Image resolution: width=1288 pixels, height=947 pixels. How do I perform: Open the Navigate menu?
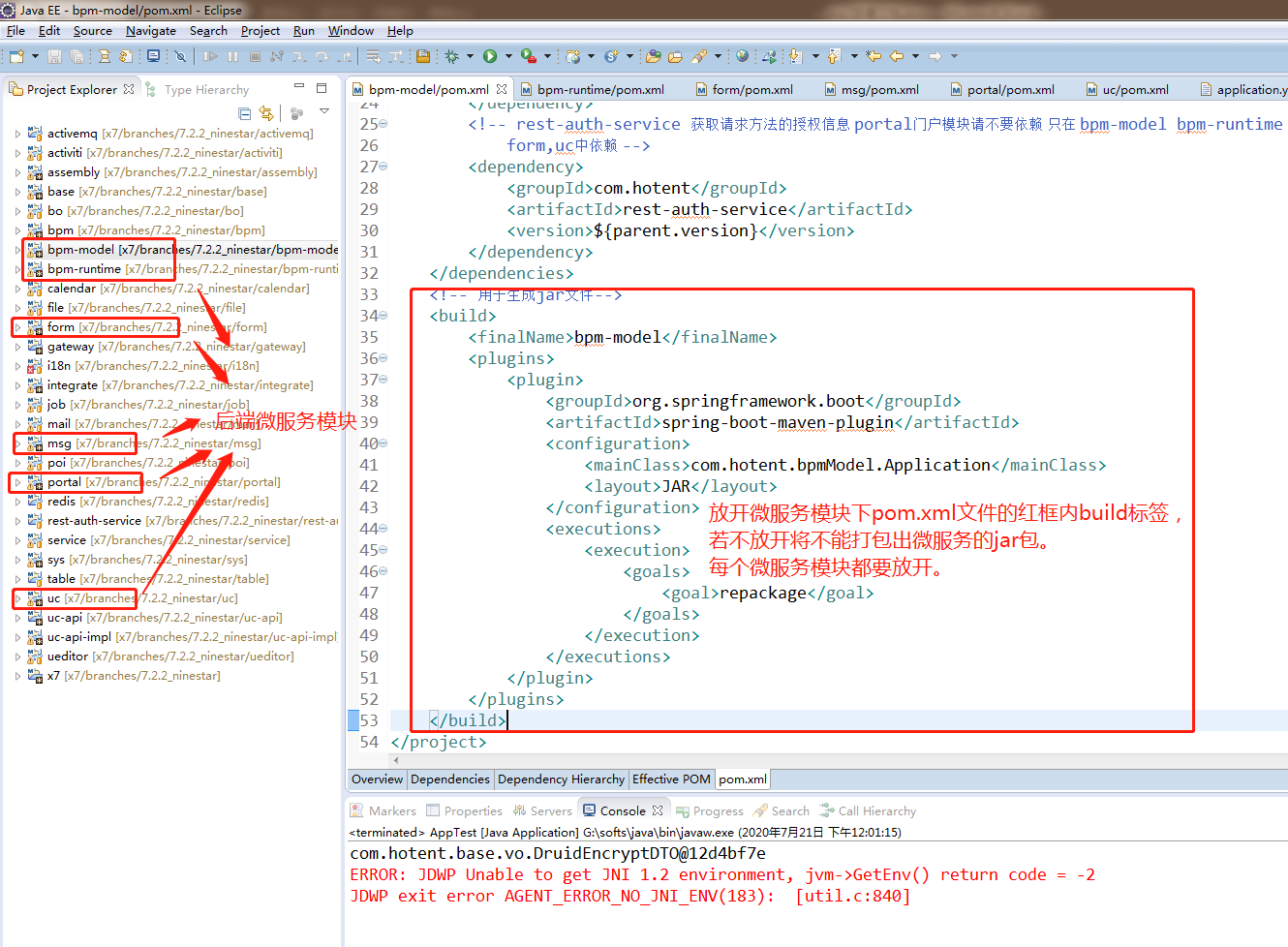[150, 31]
